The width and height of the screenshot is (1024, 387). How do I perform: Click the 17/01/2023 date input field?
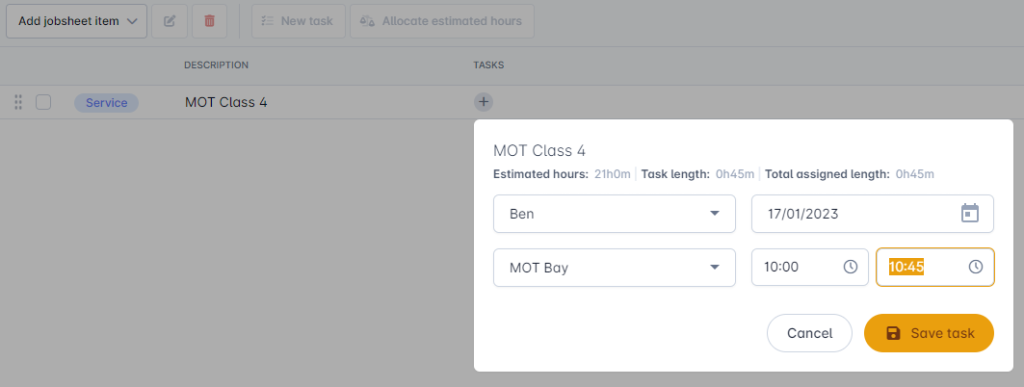pos(872,213)
